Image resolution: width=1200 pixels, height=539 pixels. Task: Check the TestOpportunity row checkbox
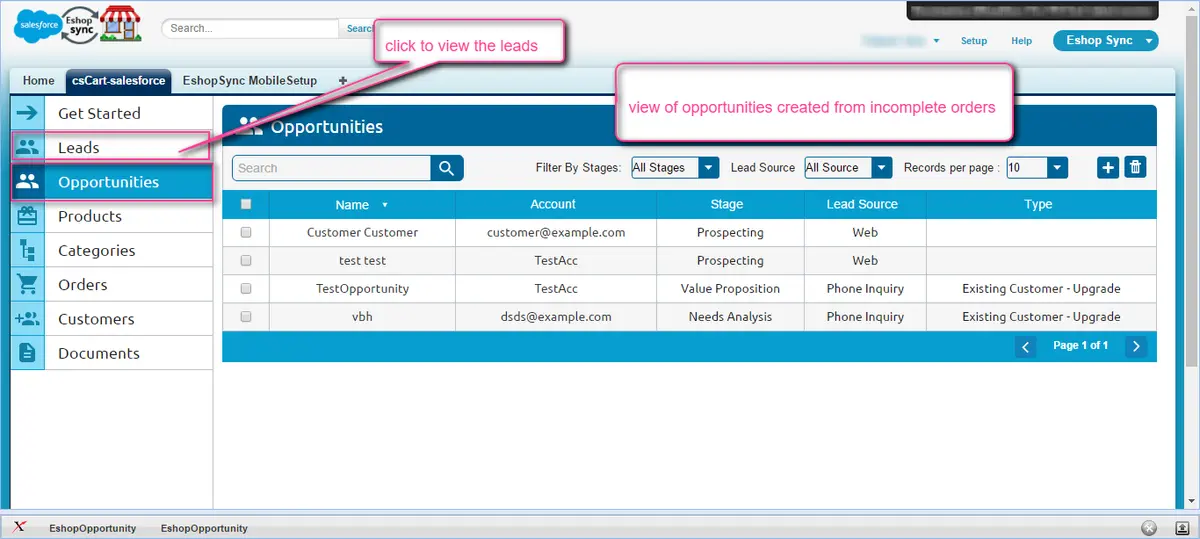click(246, 289)
